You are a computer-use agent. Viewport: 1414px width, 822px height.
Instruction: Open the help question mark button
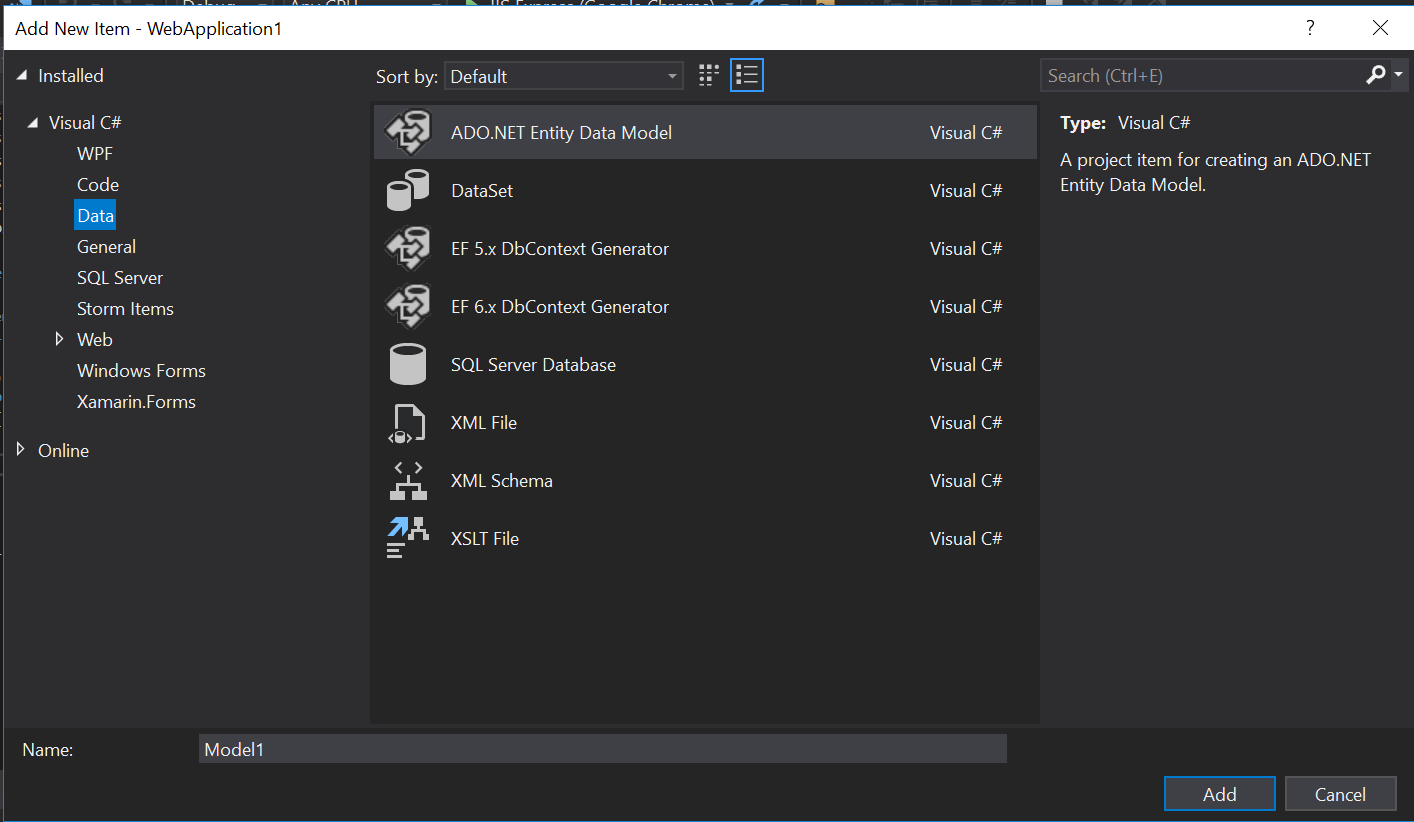pos(1310,28)
